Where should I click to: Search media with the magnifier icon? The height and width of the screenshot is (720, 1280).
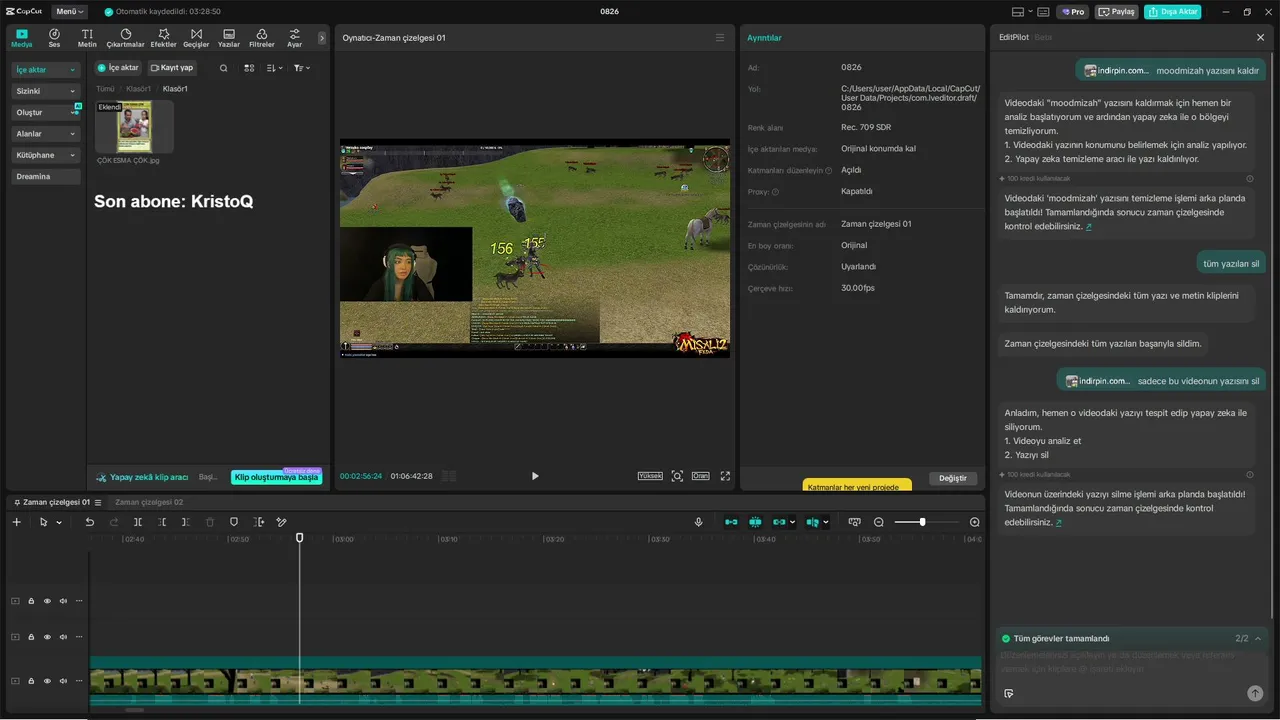[223, 68]
